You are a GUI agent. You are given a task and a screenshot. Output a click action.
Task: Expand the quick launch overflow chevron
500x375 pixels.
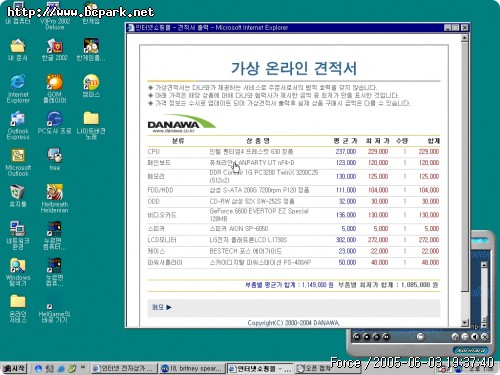[83, 367]
